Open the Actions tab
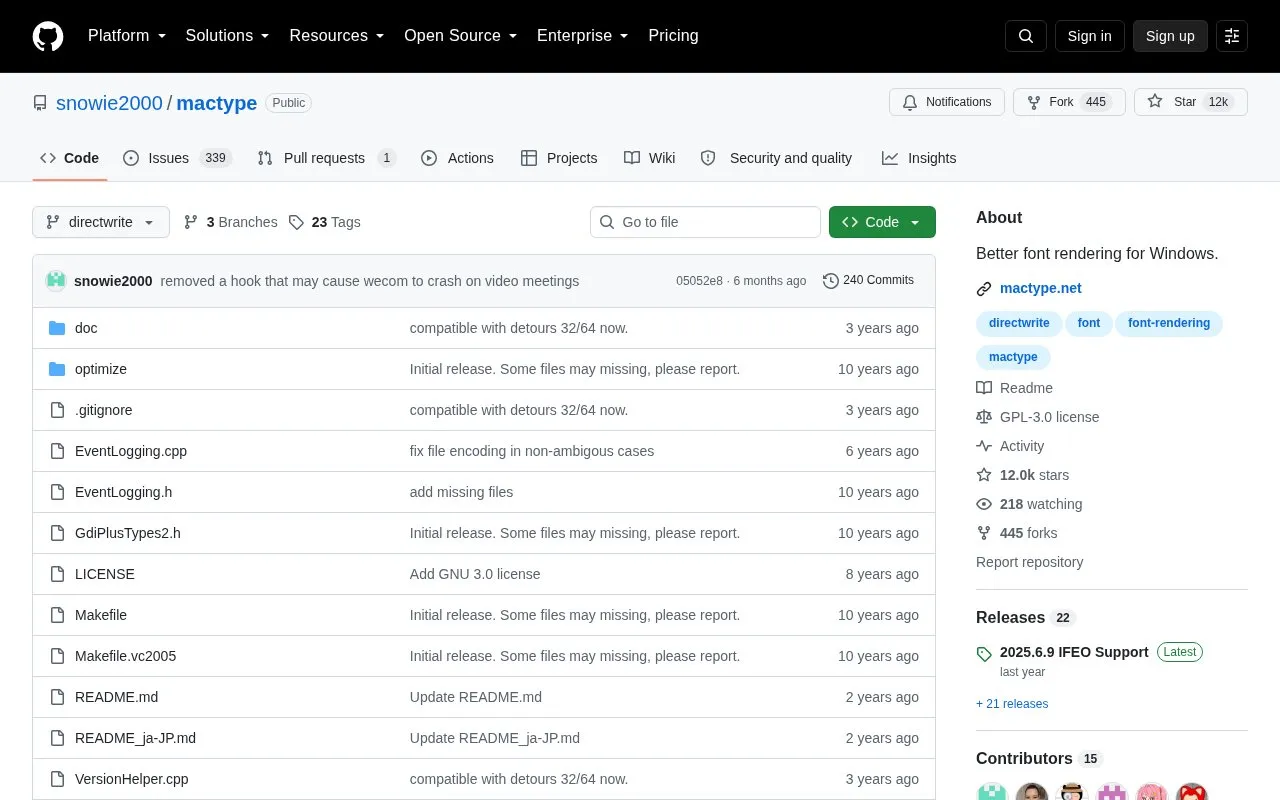 (457, 158)
